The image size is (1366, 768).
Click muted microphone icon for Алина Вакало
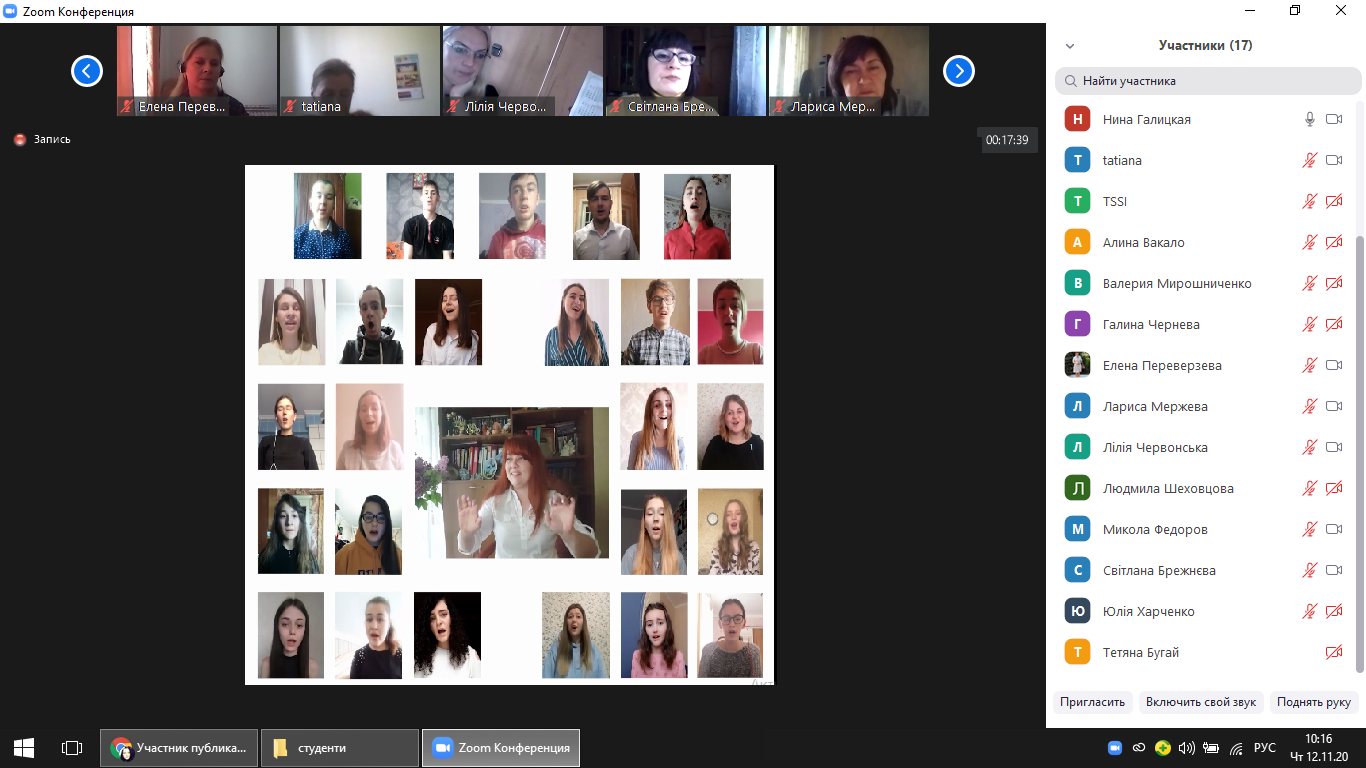1309,243
